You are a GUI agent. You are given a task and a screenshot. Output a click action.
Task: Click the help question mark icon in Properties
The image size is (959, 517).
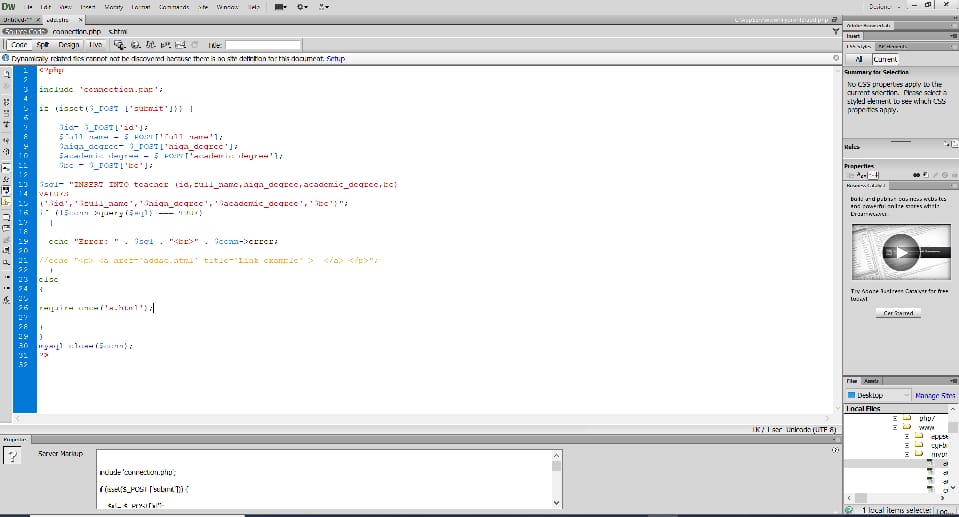pyautogui.click(x=13, y=456)
